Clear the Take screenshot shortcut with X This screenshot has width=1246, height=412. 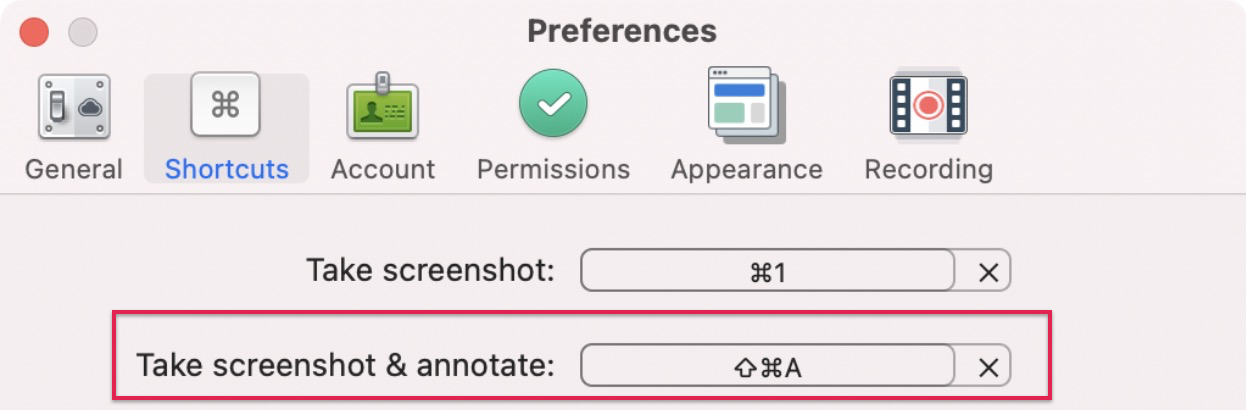(x=988, y=272)
